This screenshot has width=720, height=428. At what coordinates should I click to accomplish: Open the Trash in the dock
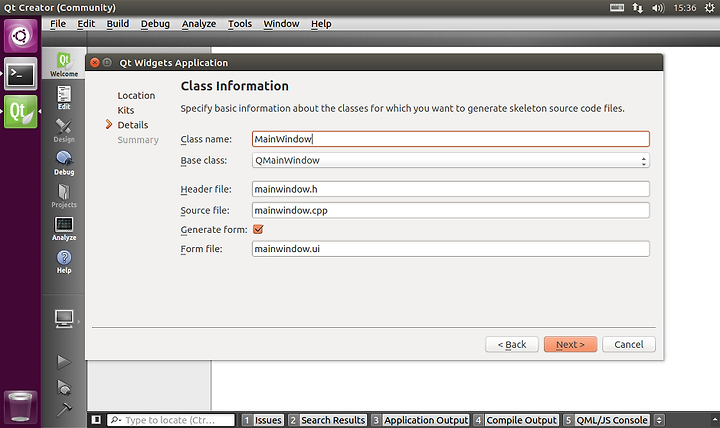pyautogui.click(x=21, y=407)
